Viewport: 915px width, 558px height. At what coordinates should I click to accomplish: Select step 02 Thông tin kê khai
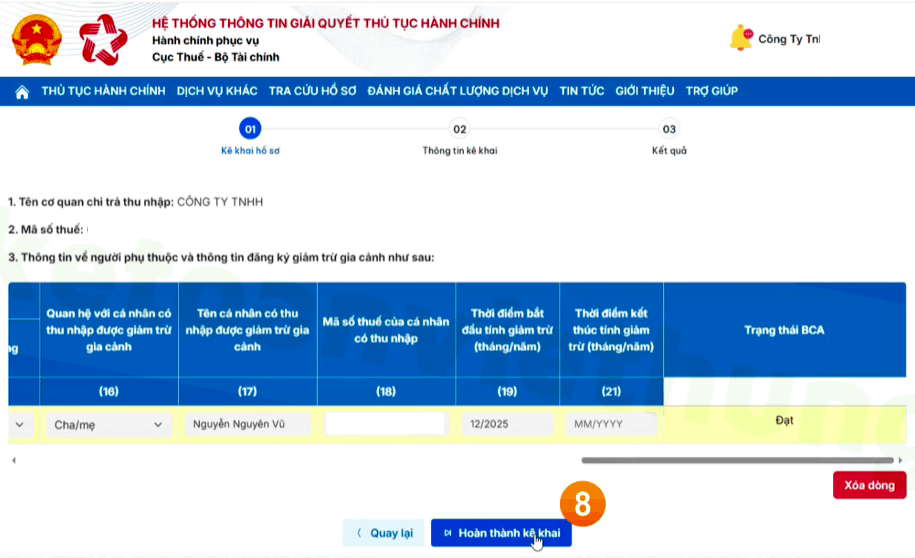460,129
